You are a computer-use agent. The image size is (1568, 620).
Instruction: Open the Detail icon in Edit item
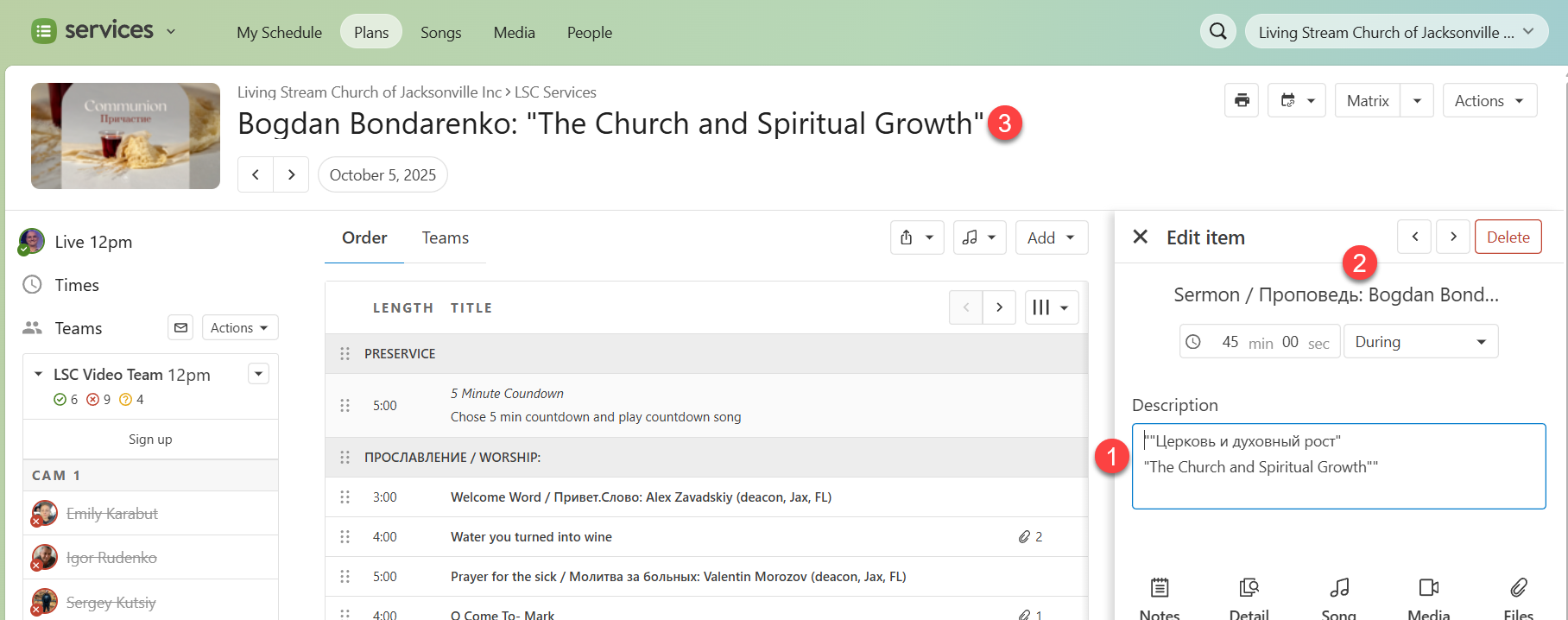pos(1249,589)
